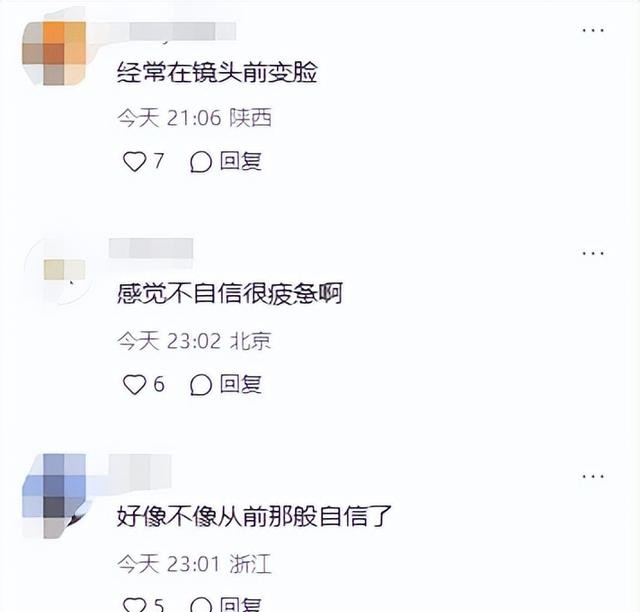Open the three-dot menu for '好像不像从前那般自信了' comment

[x=593, y=476]
